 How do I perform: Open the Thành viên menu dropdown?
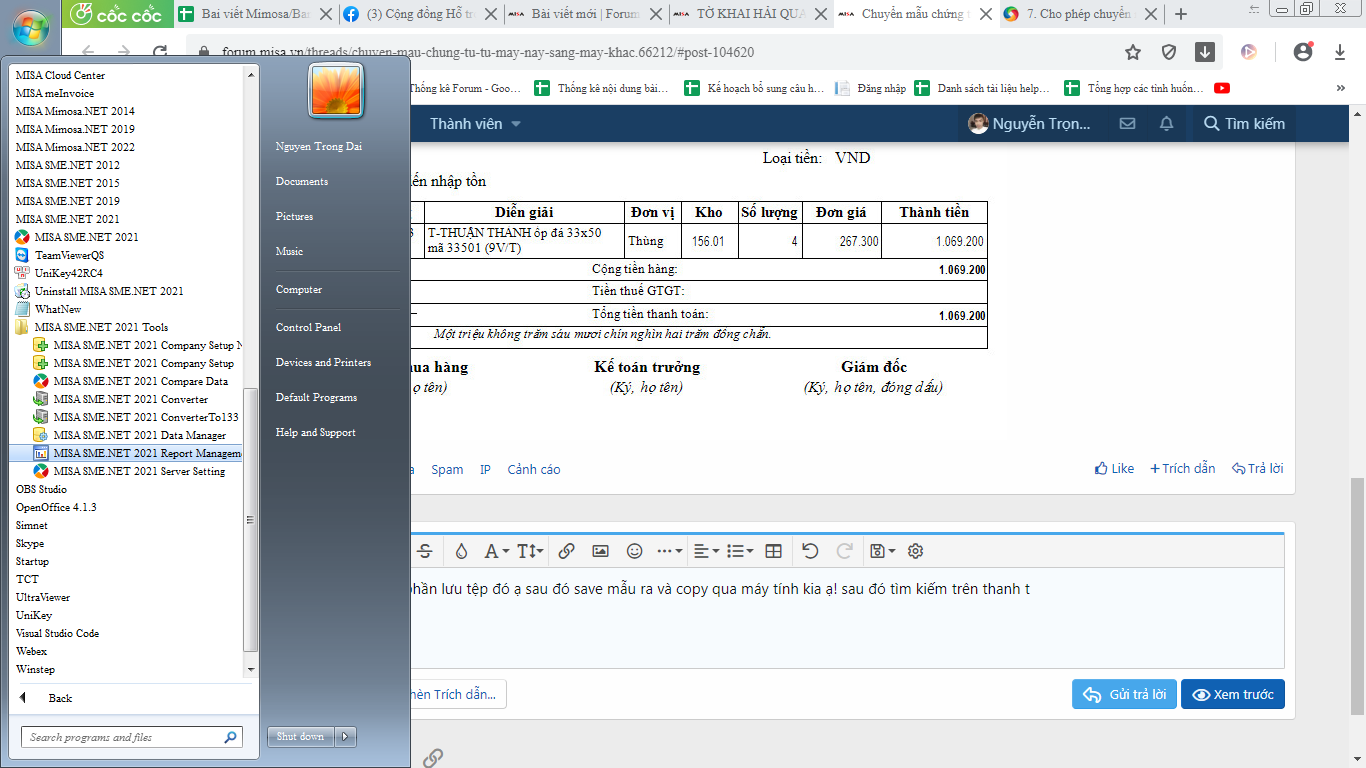pos(476,124)
